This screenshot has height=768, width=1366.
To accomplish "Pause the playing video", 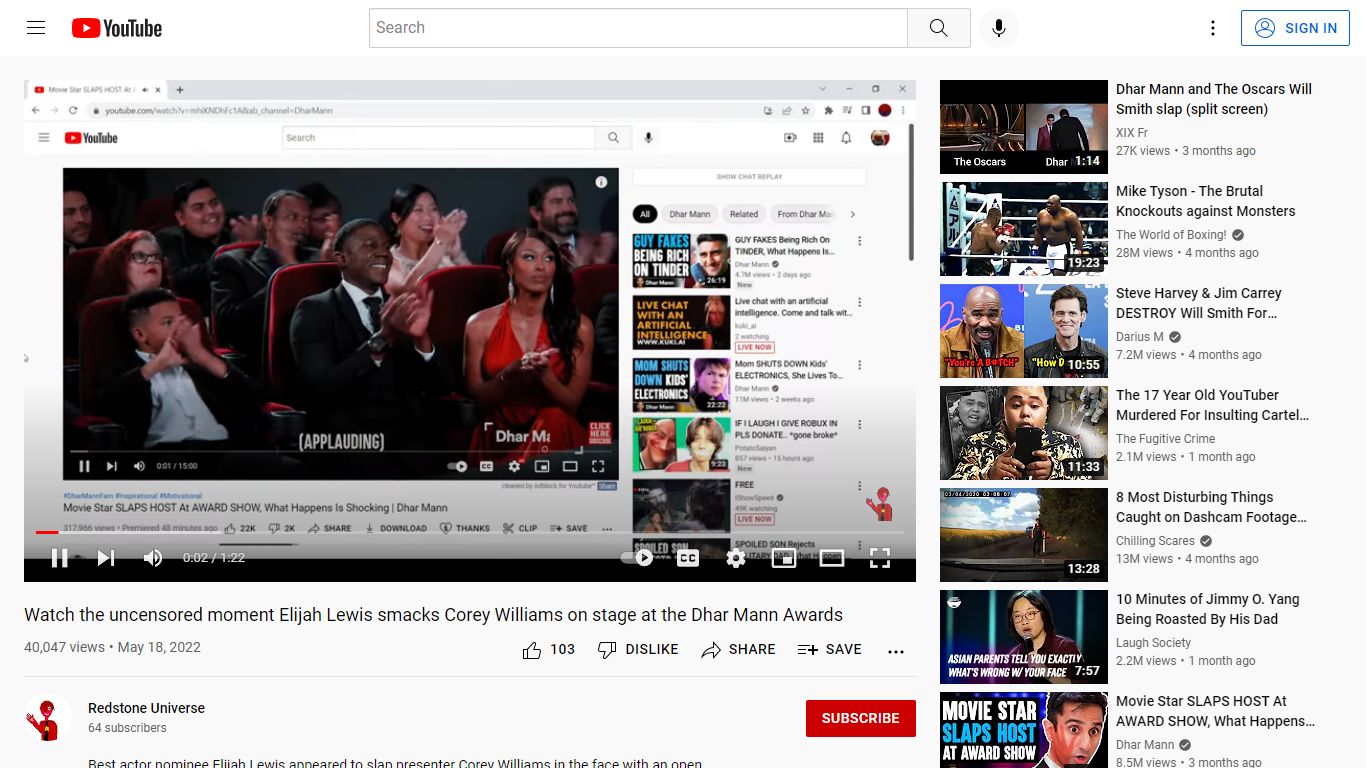I will coord(60,558).
